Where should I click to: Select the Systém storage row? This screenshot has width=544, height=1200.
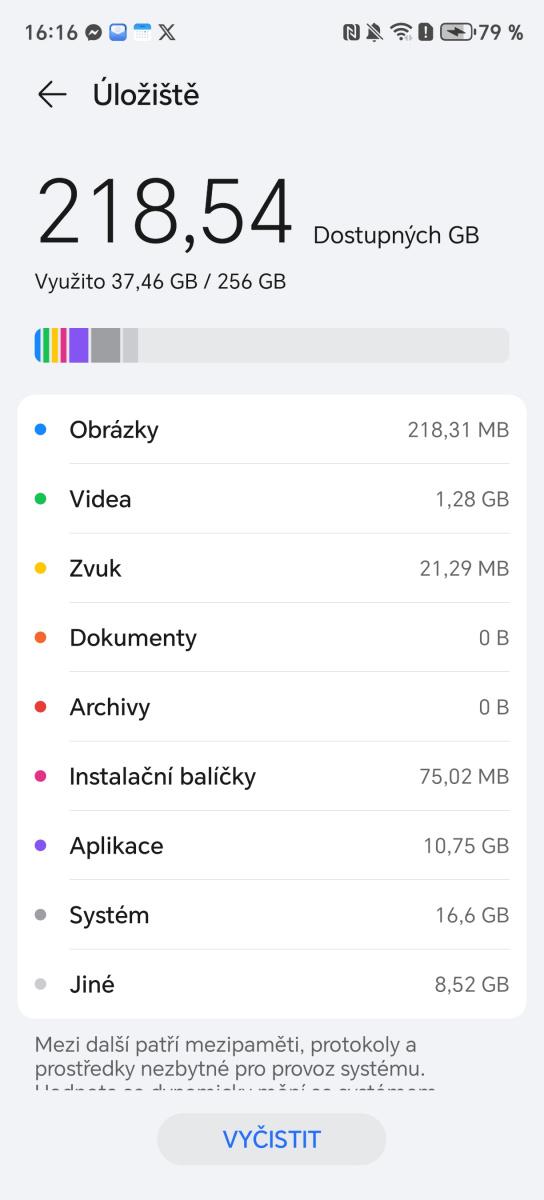pyautogui.click(x=272, y=915)
